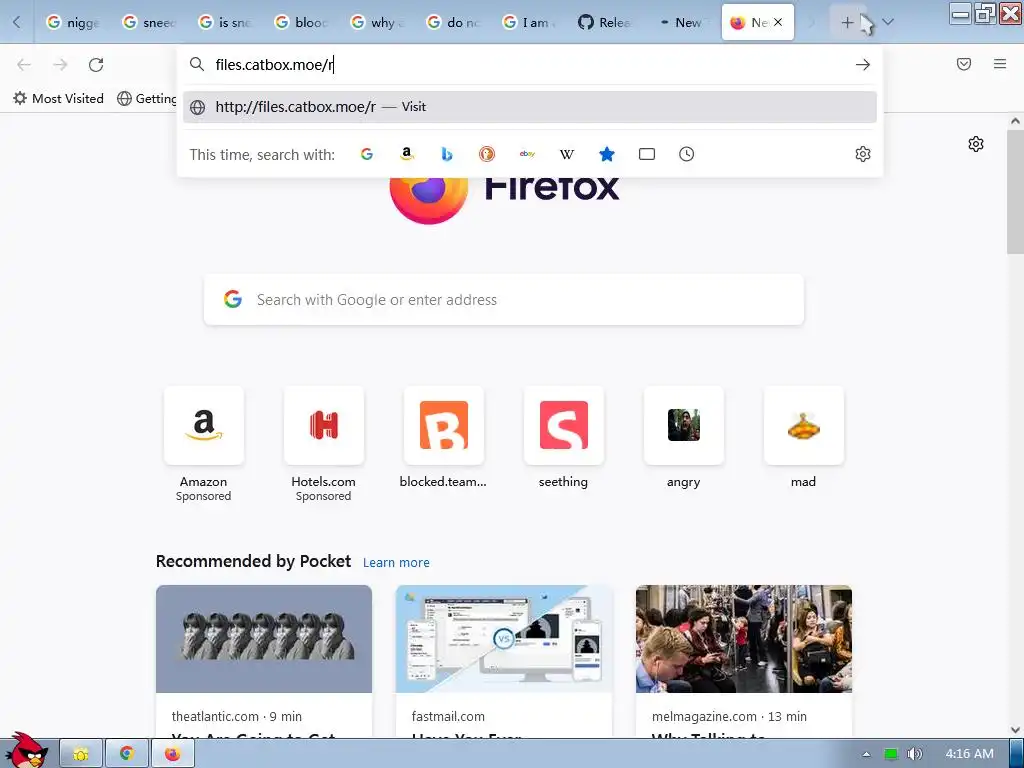This screenshot has width=1024, height=768.
Task: Click the green network tray icon
Action: (891, 754)
